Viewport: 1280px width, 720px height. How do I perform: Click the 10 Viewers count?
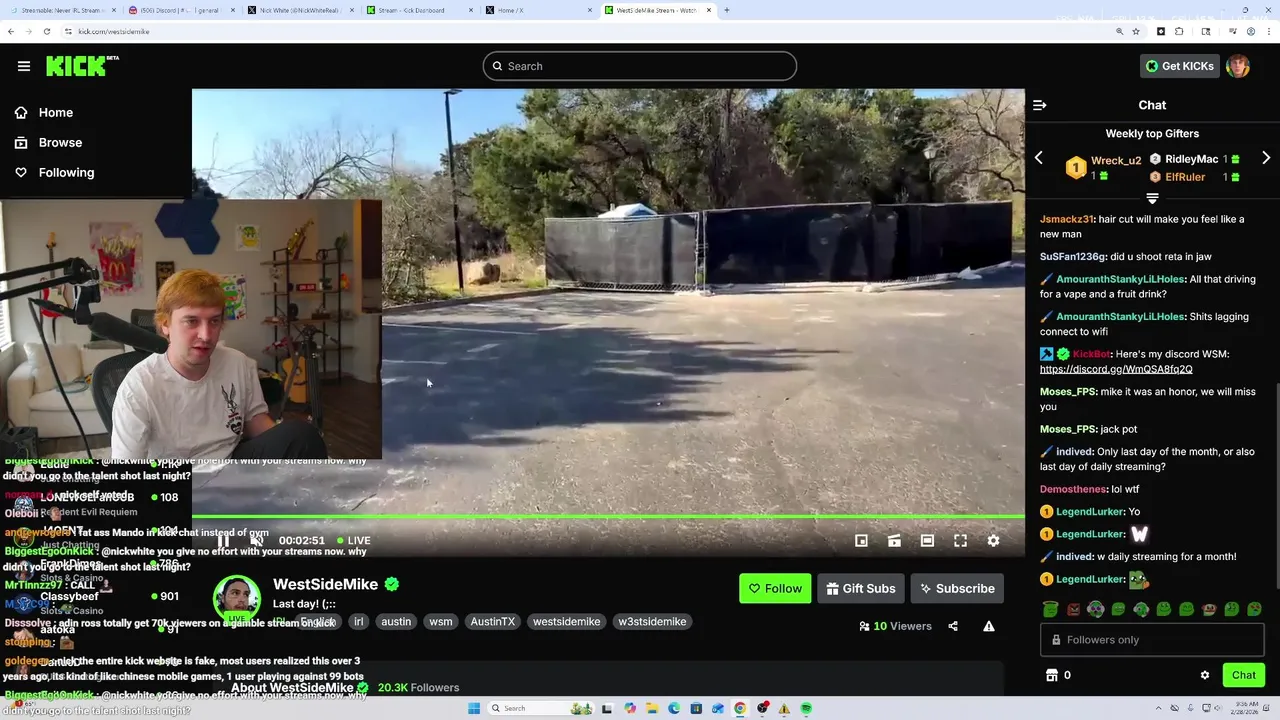(895, 626)
